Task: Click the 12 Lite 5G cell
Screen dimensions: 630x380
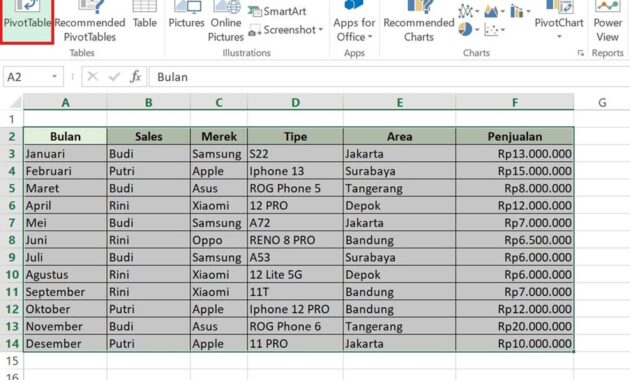Action: tap(295, 275)
